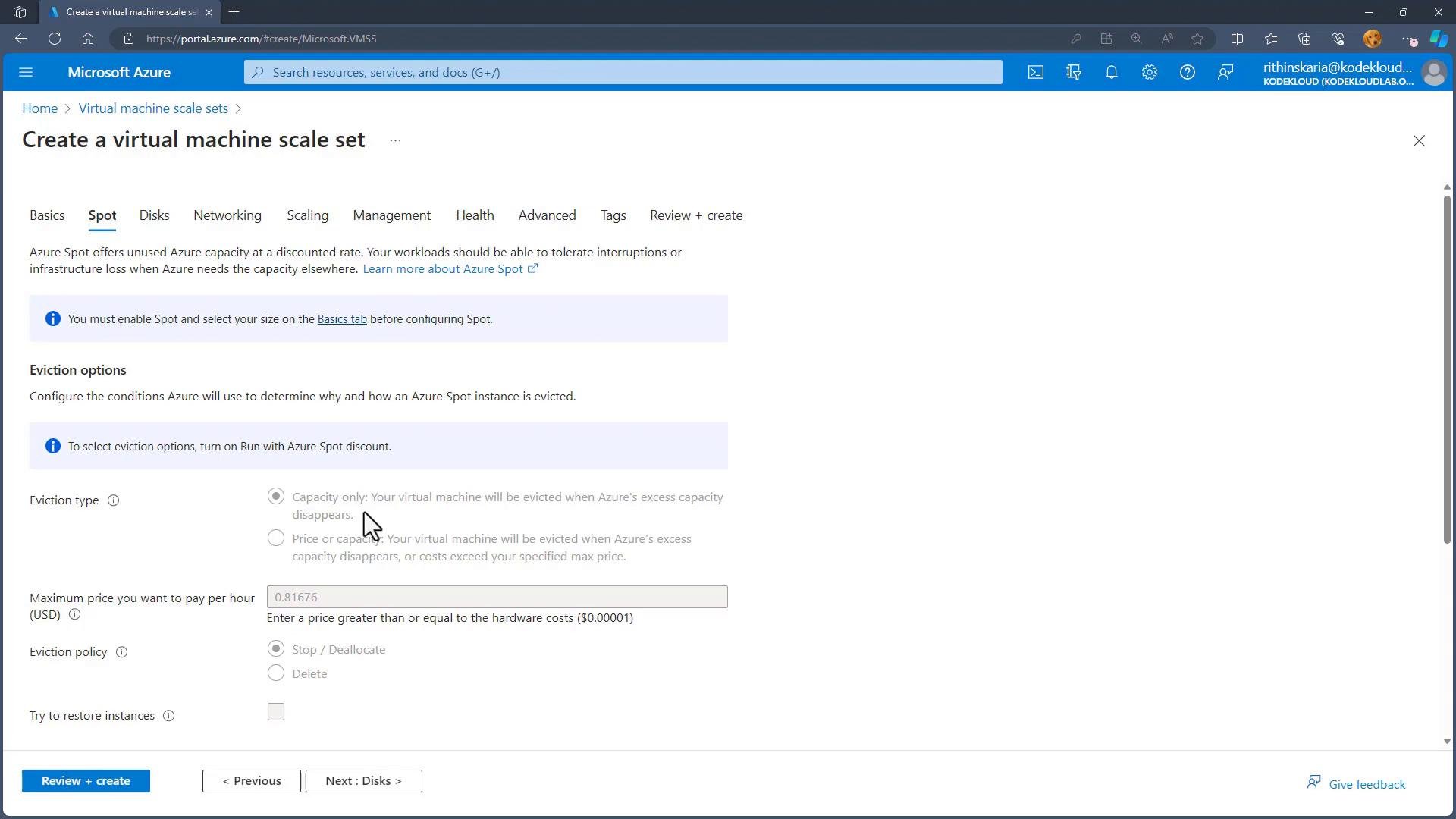The image size is (1456, 819).
Task: Switch to the Disks tab
Action: [154, 215]
